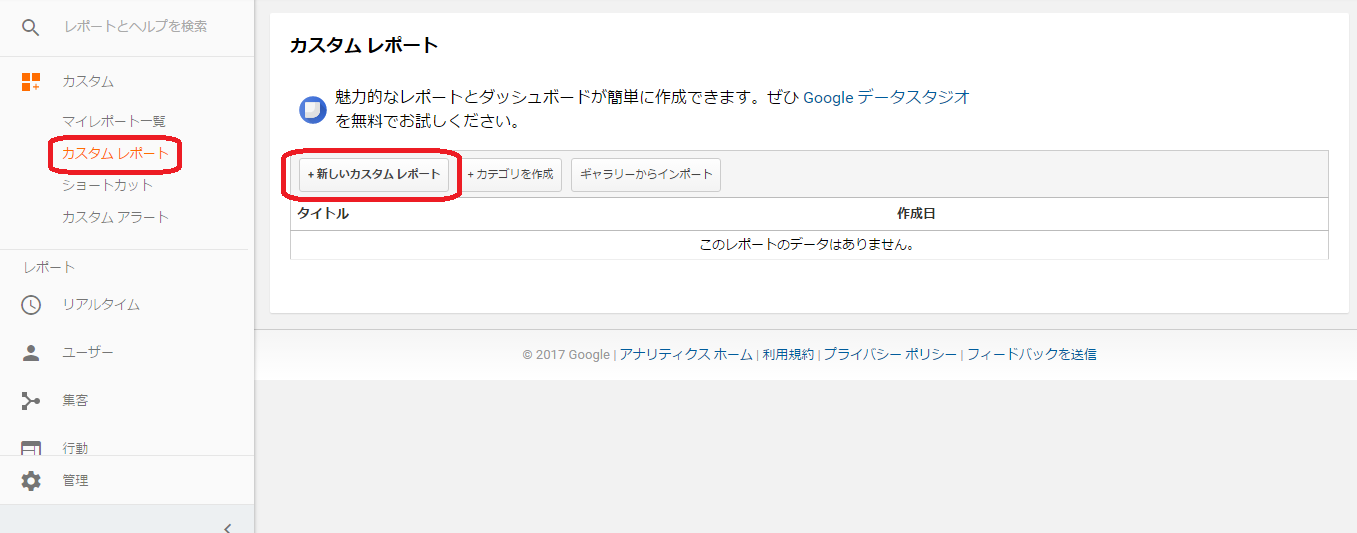Expand the リアルタイム report section
Screen dimensions: 1357x533
(x=101, y=305)
